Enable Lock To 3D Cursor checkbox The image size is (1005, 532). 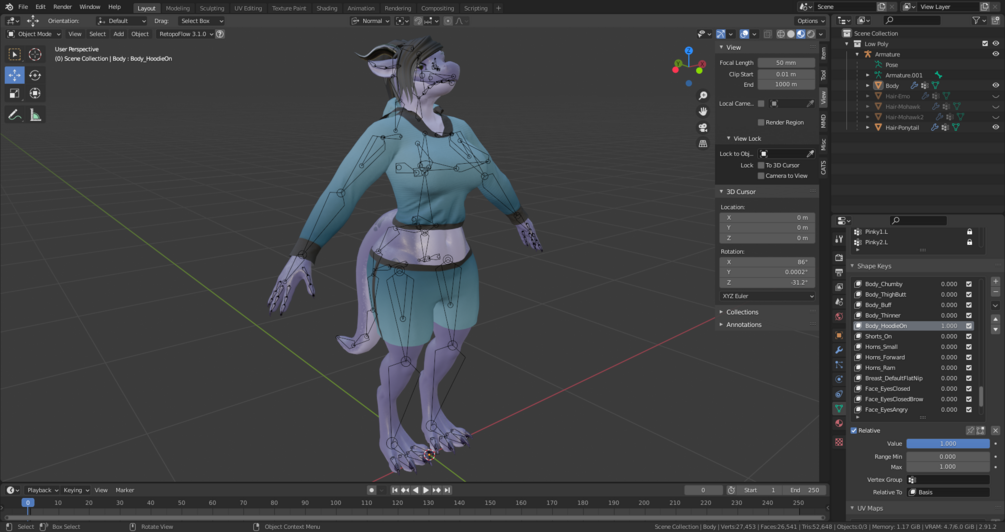point(761,165)
